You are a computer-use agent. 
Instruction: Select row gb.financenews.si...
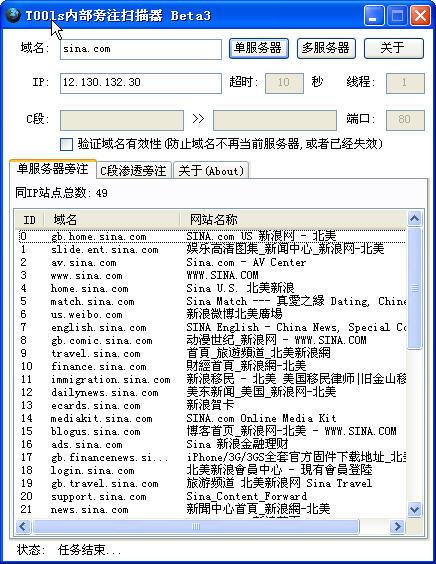[x=212, y=457]
